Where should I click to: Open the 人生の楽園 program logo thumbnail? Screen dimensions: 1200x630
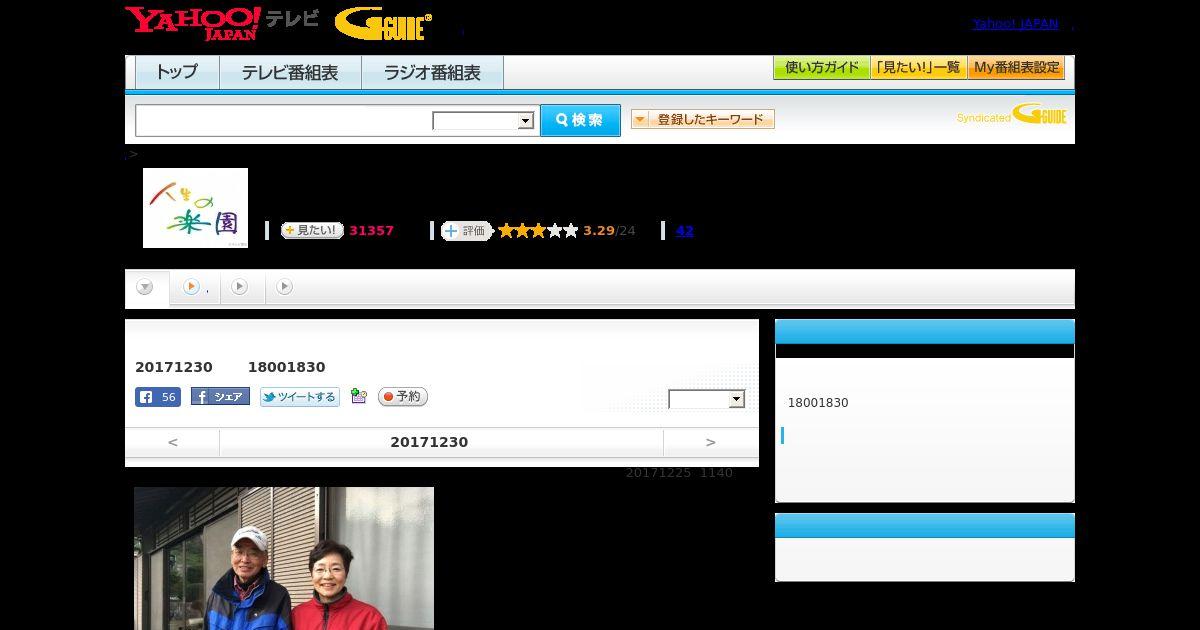coord(195,208)
